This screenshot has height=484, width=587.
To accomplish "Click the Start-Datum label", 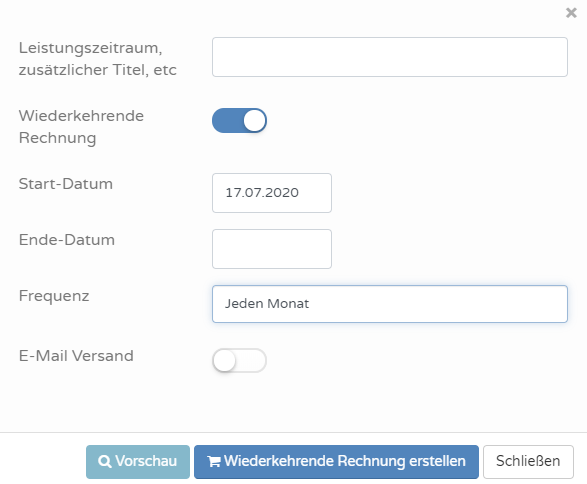I will [x=66, y=184].
